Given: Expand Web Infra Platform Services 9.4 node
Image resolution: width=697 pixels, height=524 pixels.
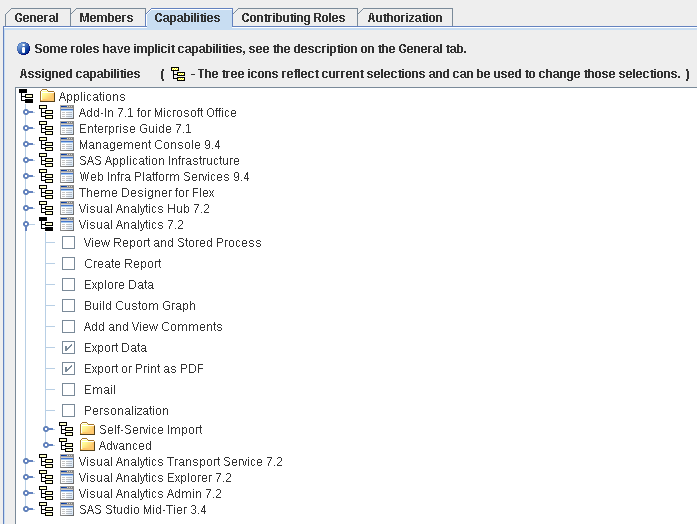Looking at the screenshot, I should click(x=27, y=176).
